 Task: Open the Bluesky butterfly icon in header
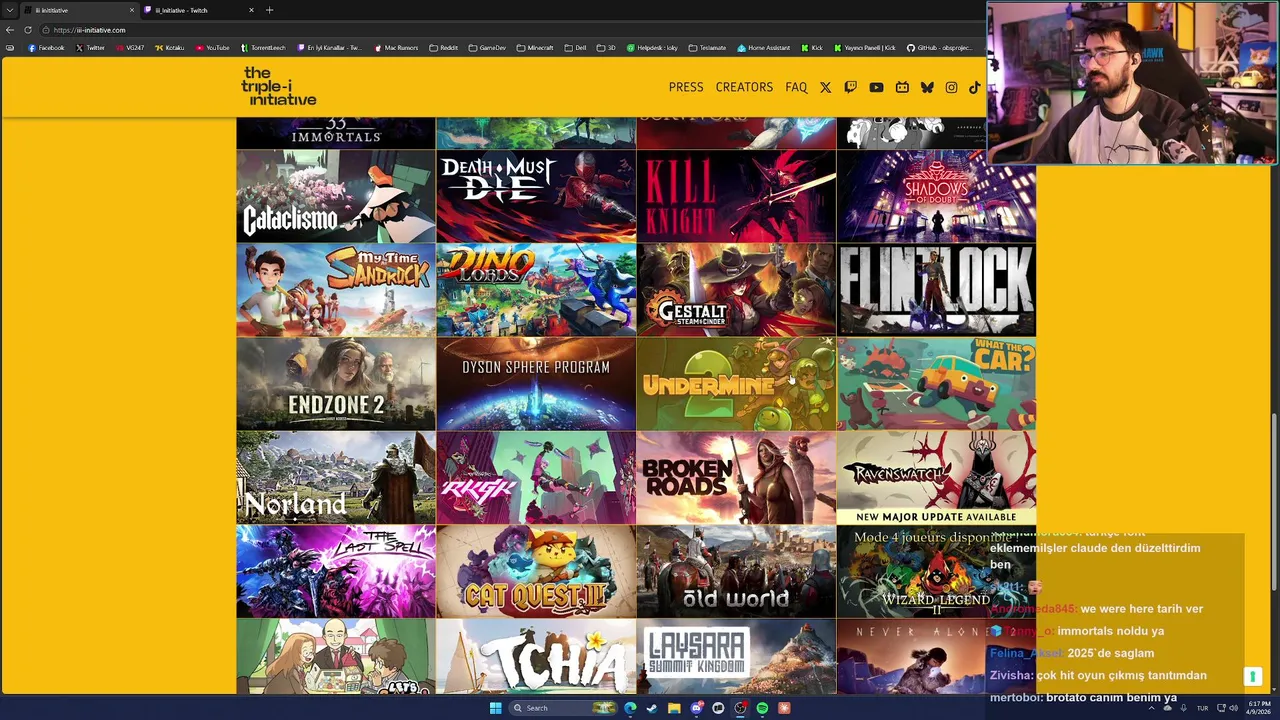pos(927,88)
